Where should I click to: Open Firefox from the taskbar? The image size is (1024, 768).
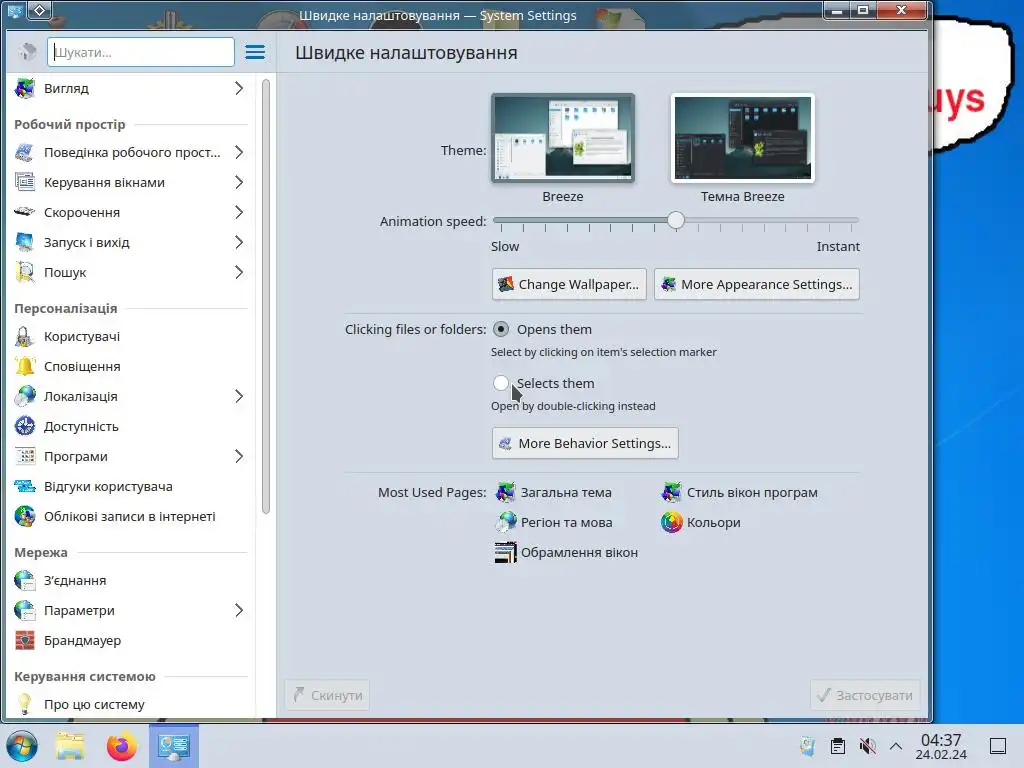pyautogui.click(x=121, y=746)
